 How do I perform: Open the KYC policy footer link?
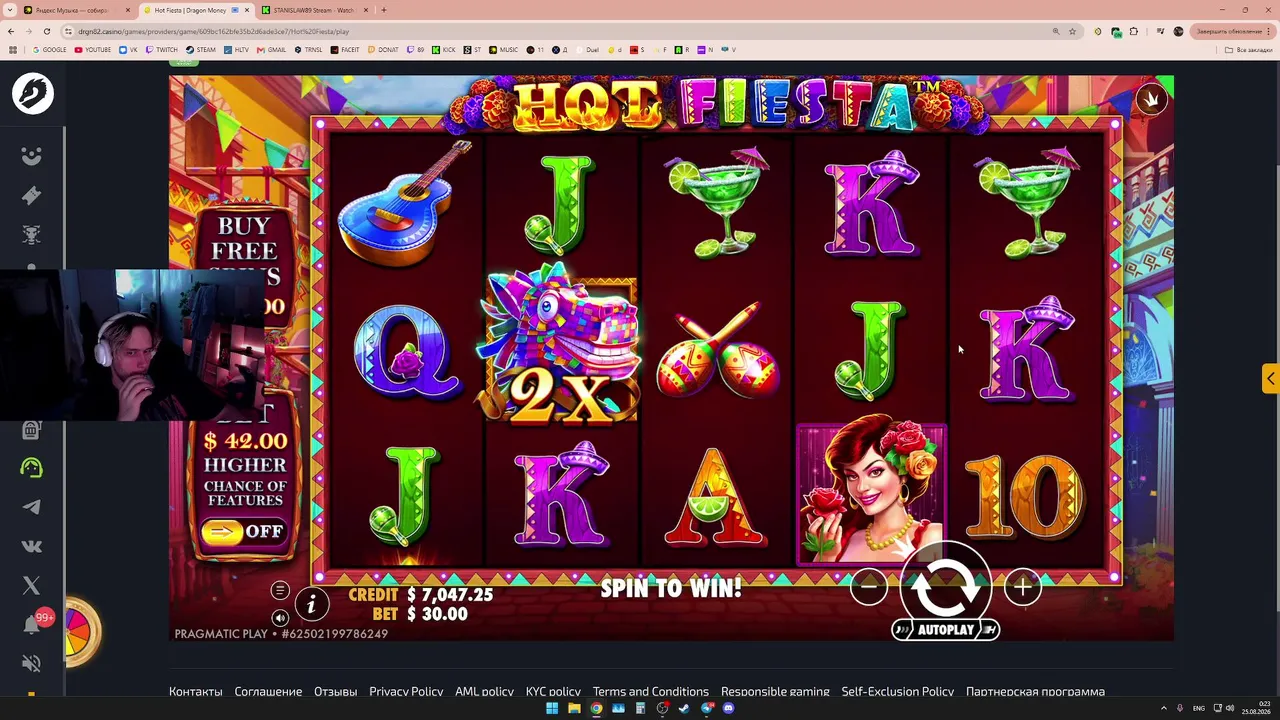click(553, 691)
